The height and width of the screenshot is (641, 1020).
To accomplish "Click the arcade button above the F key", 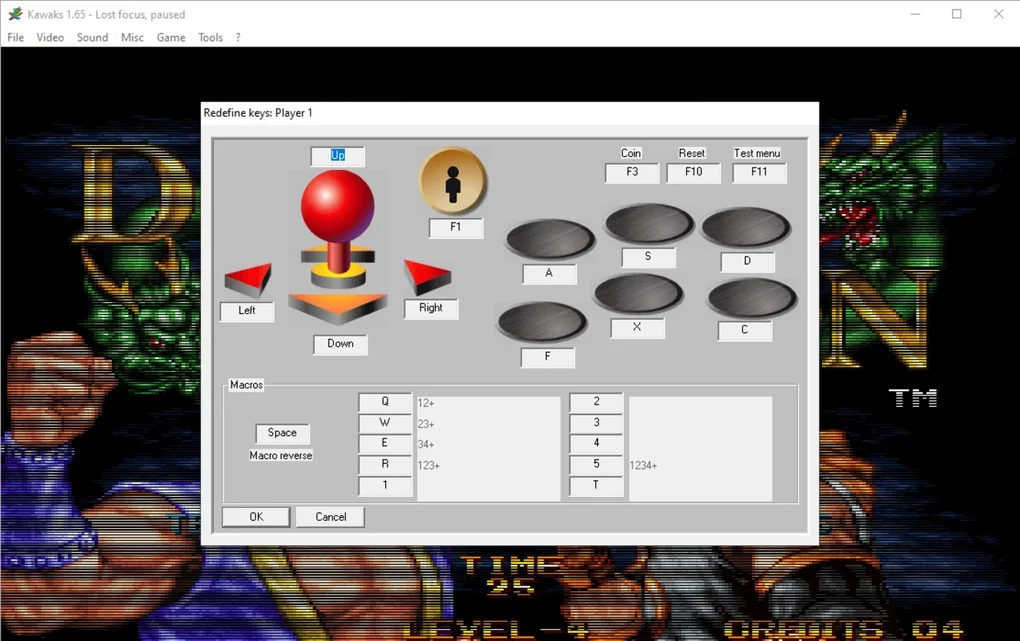I will (543, 322).
